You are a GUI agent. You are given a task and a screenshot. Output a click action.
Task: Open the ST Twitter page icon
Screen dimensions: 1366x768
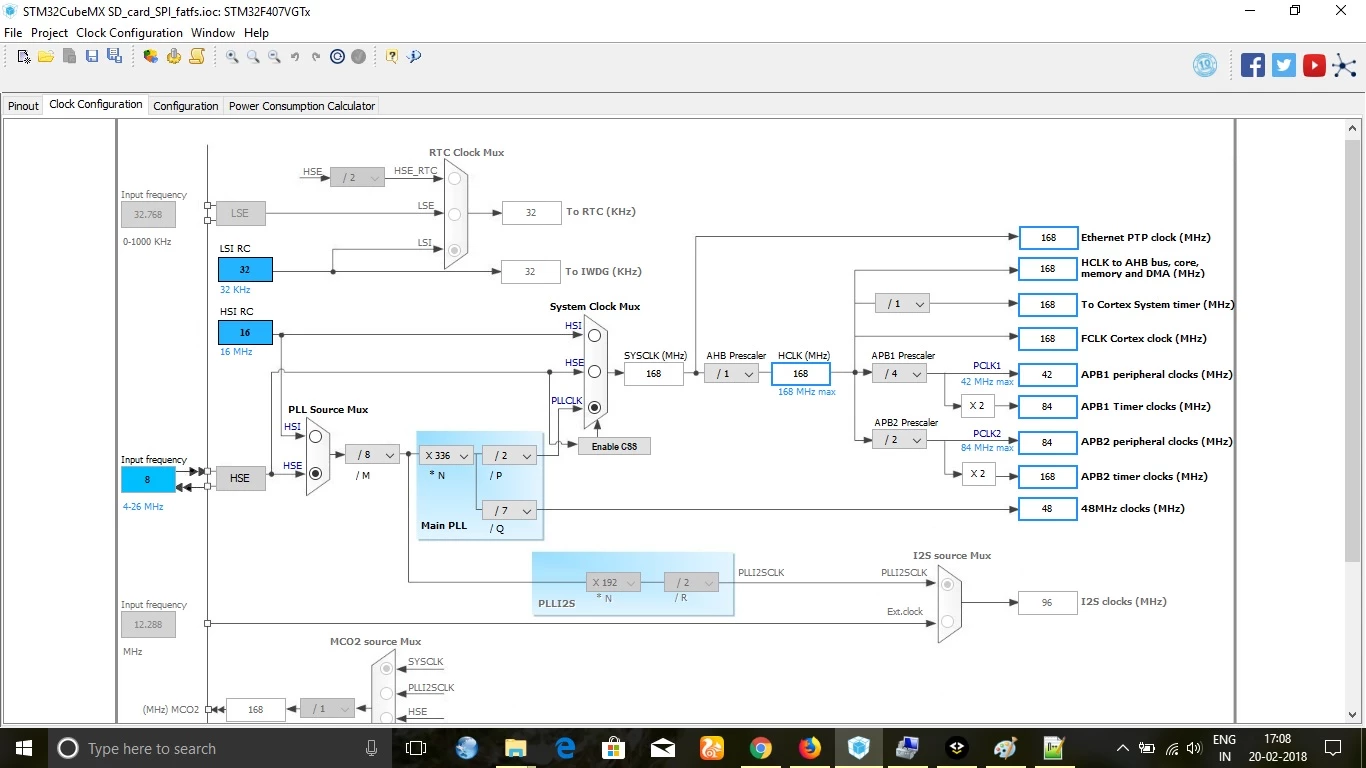click(1284, 65)
